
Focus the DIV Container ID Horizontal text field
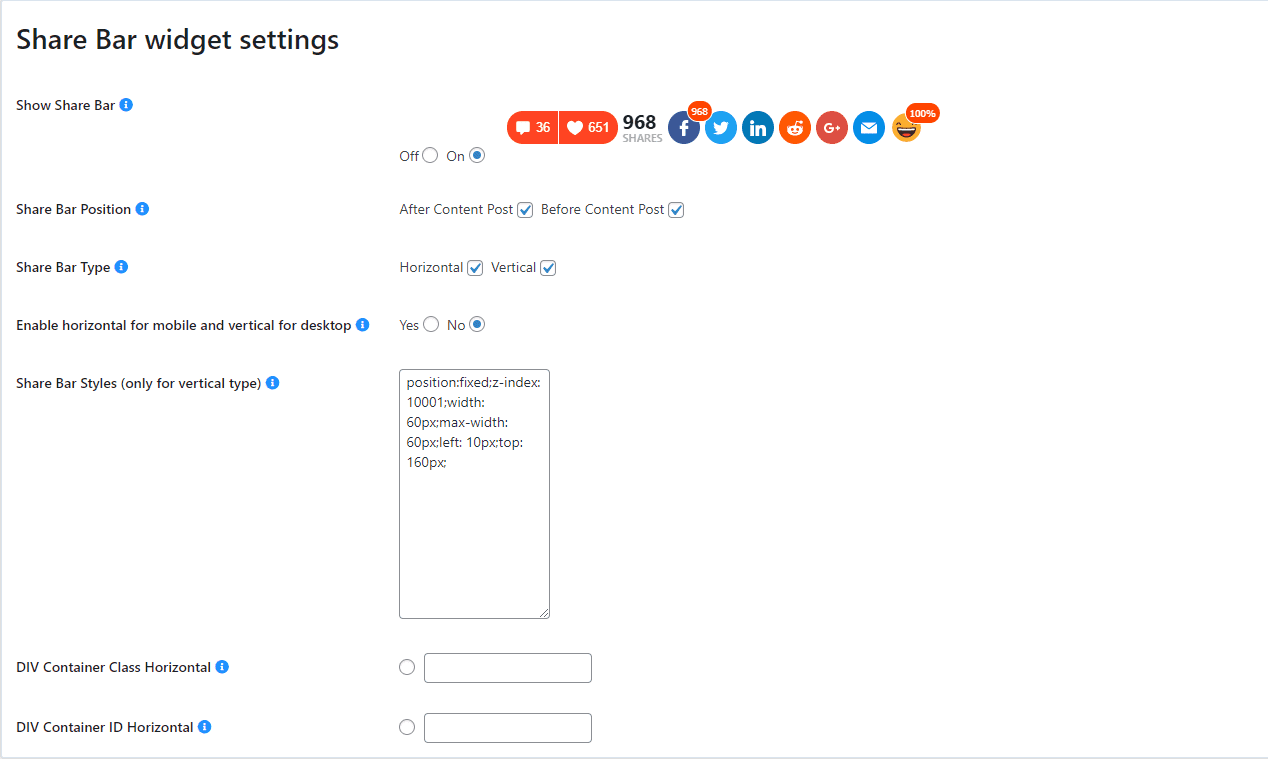click(x=508, y=728)
